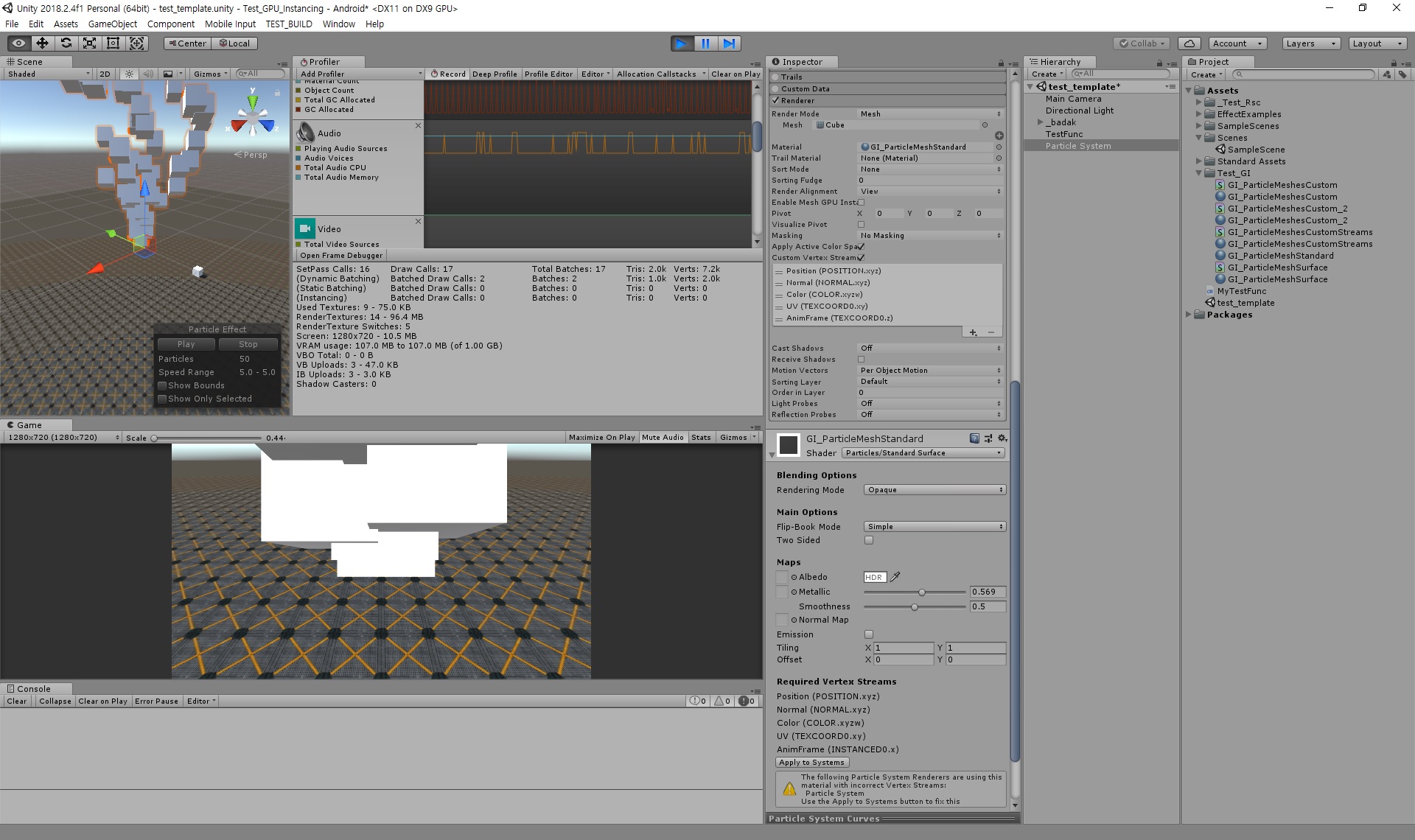This screenshot has width=1415, height=840.
Task: Enable Emission checkbox
Action: [869, 634]
